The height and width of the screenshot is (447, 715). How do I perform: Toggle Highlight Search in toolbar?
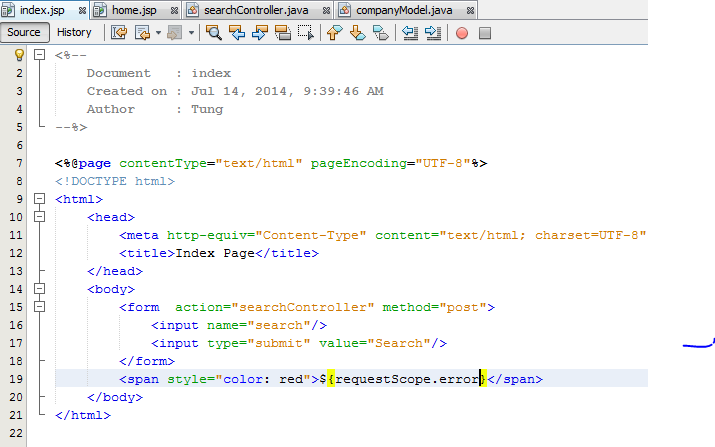click(x=283, y=33)
